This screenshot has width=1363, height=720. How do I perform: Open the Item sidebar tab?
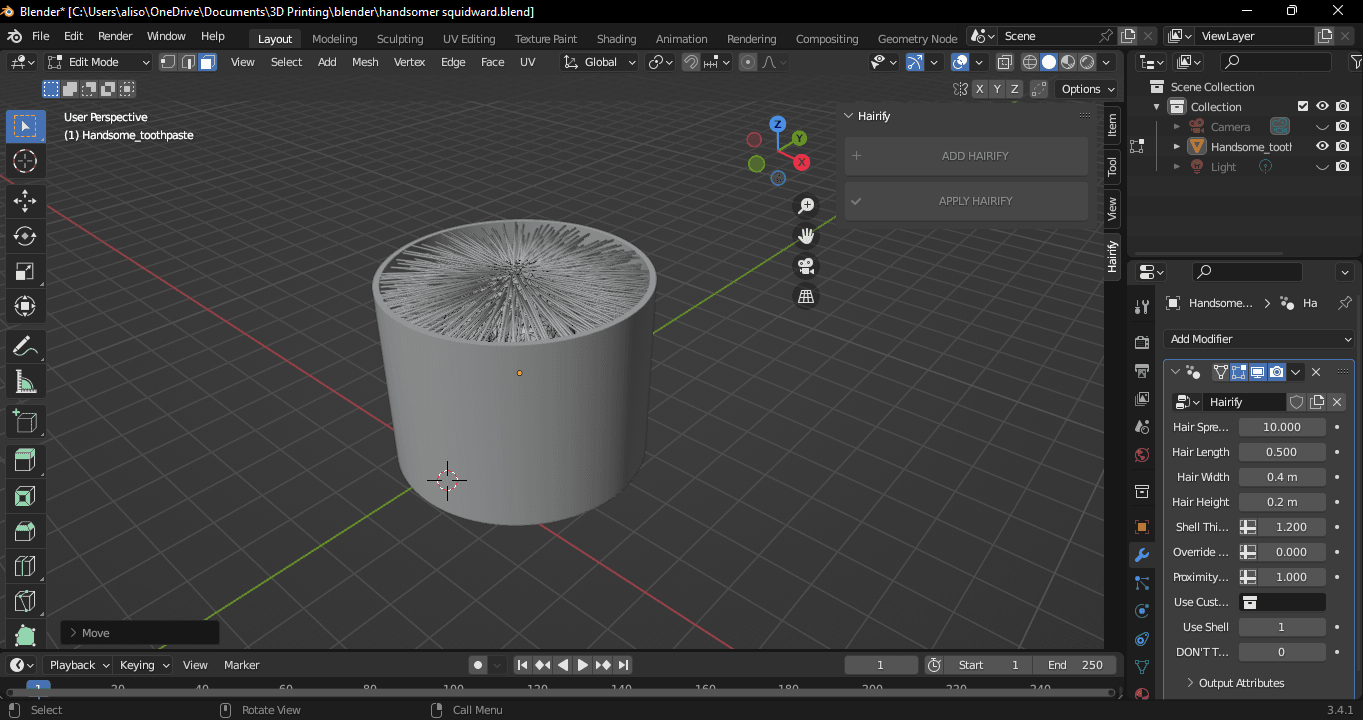(1112, 126)
